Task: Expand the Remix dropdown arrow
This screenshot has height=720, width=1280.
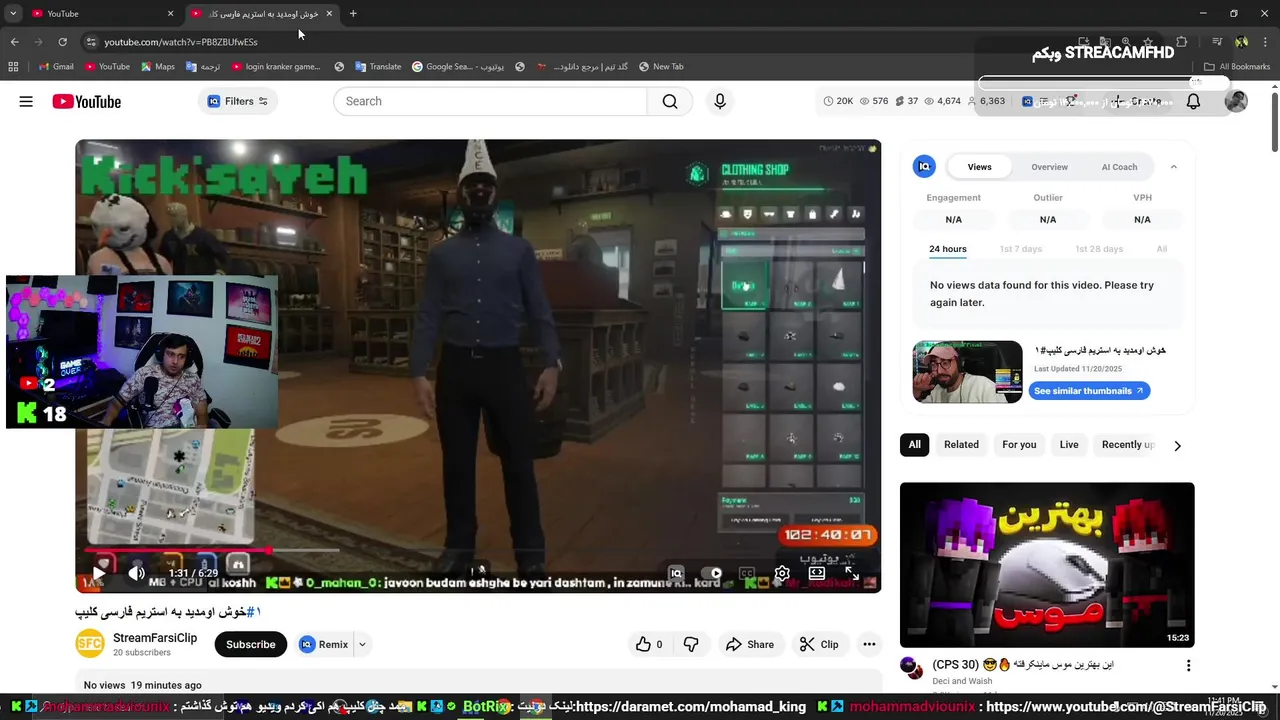Action: tap(362, 644)
